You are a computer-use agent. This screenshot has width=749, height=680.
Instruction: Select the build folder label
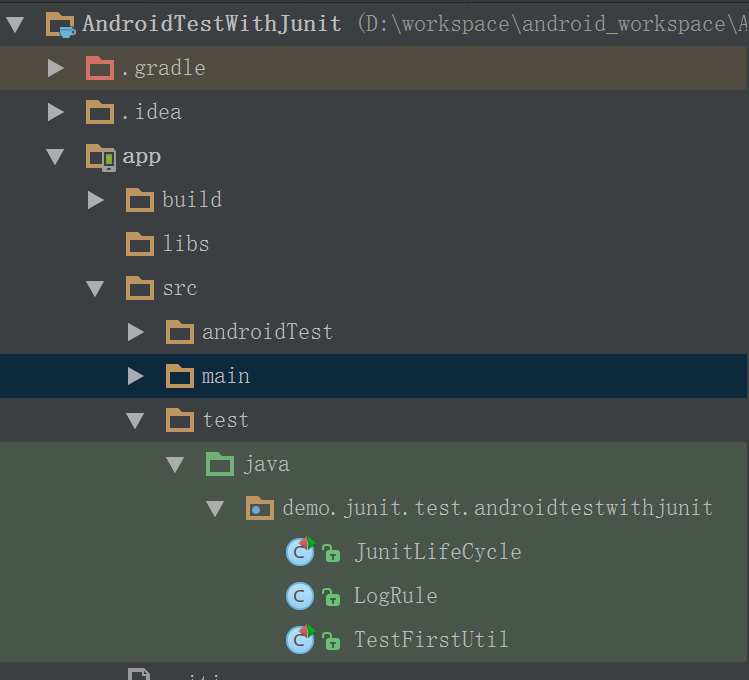coord(192,200)
